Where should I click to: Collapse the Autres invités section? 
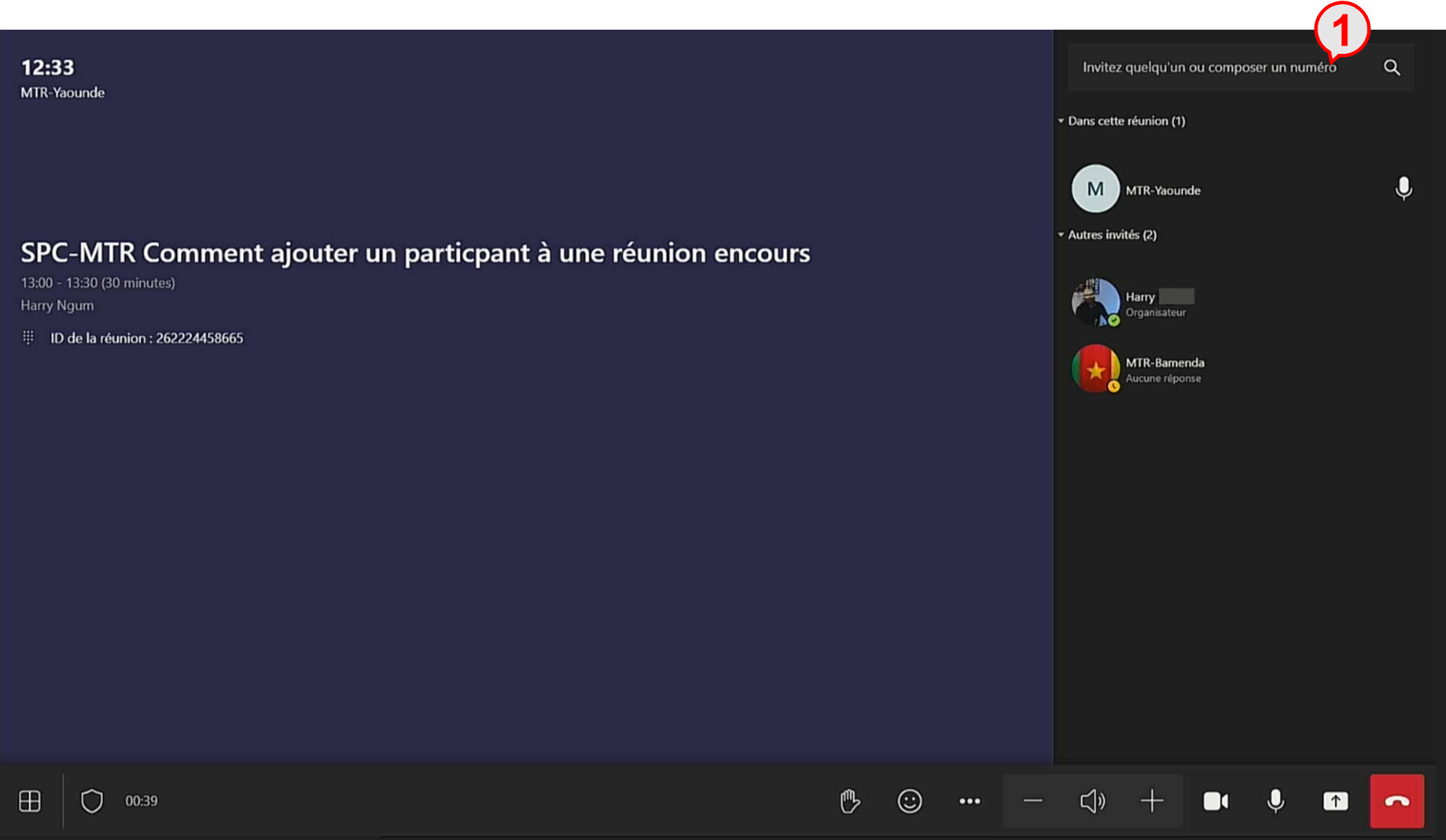coord(1061,235)
